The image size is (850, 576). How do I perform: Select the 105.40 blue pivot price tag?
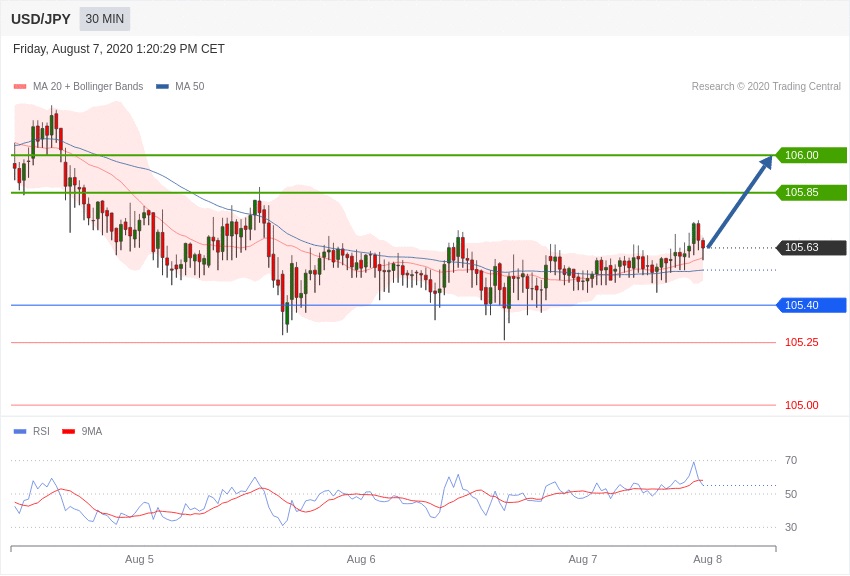click(x=812, y=305)
